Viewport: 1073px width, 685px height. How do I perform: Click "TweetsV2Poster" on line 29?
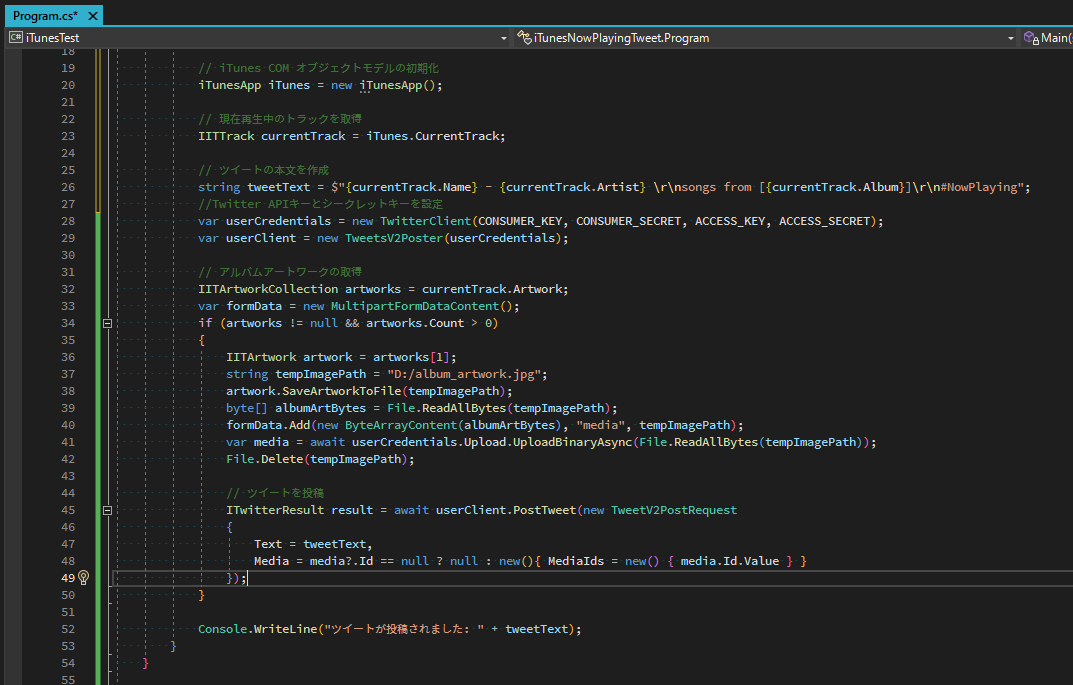393,238
